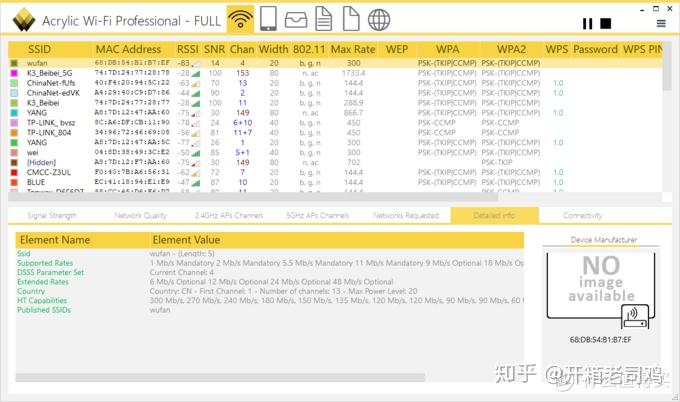Image resolution: width=680 pixels, height=402 pixels.
Task: Select the [Hidden] network row
Action: click(x=335, y=163)
